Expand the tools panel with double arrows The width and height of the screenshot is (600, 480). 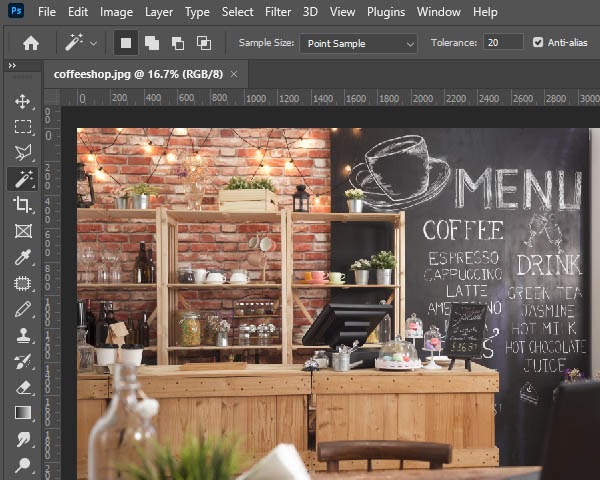12,66
